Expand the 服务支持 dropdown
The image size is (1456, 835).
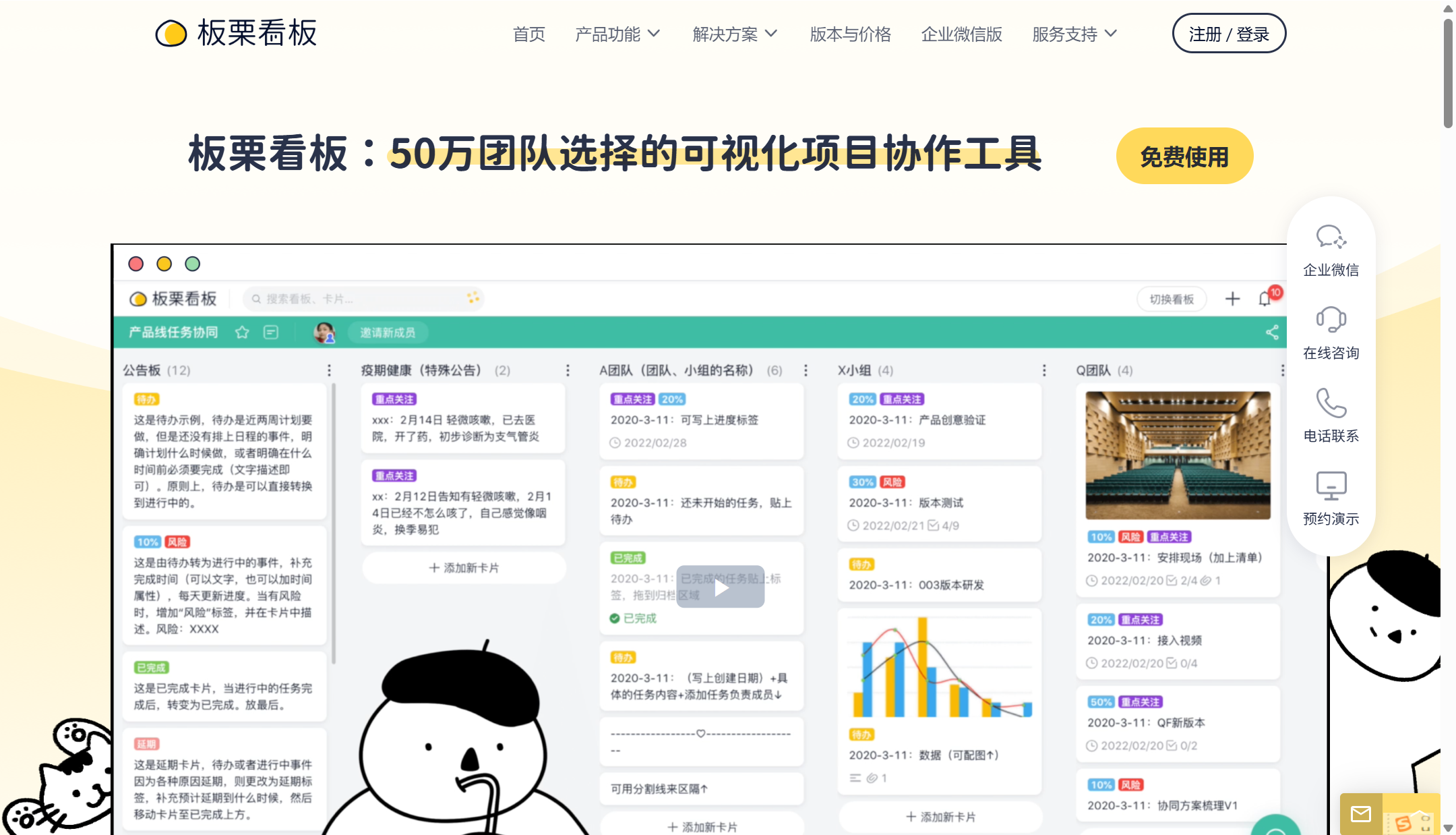point(1072,34)
